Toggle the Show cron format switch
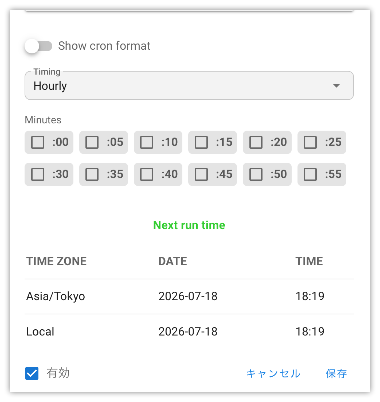Image resolution: width=380 pixels, height=402 pixels. tap(38, 46)
